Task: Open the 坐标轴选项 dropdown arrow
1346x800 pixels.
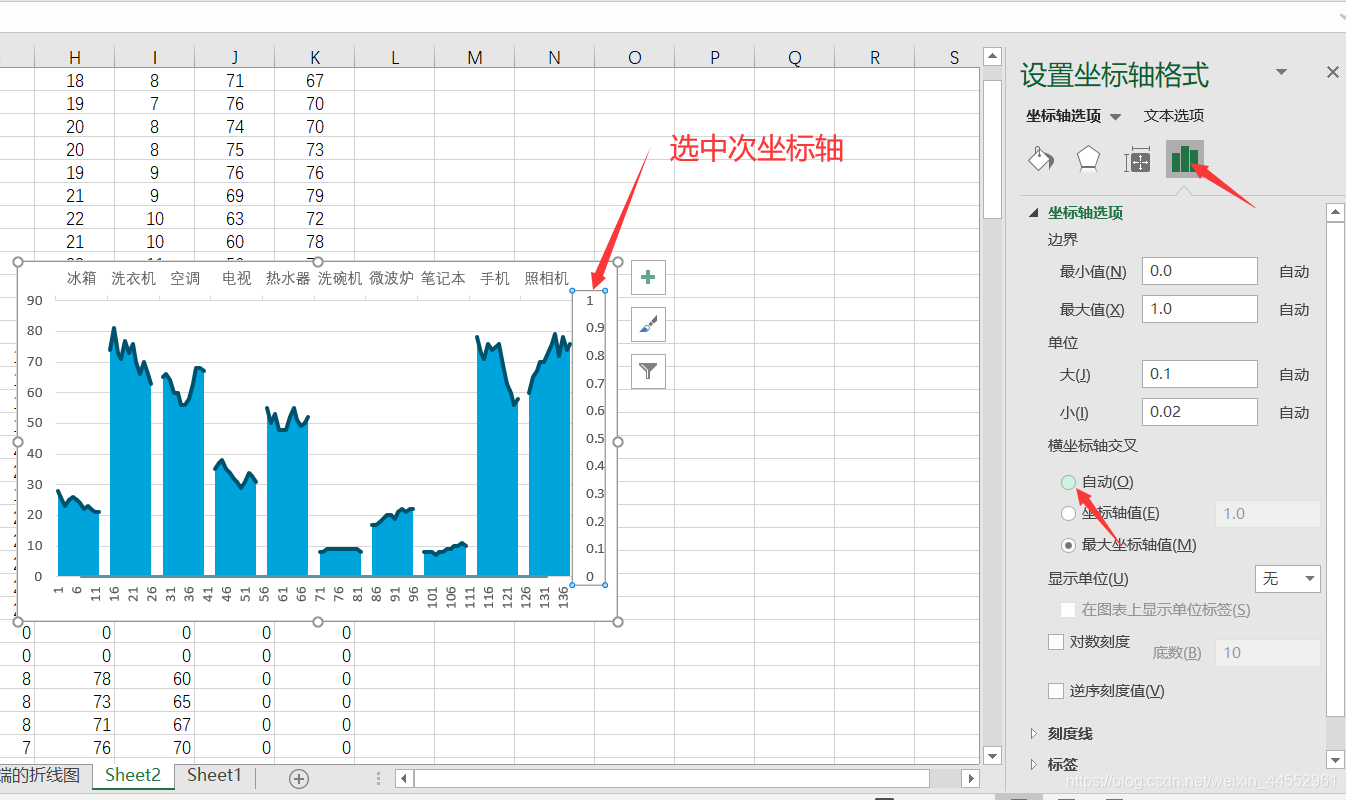Action: pyautogui.click(x=1116, y=117)
